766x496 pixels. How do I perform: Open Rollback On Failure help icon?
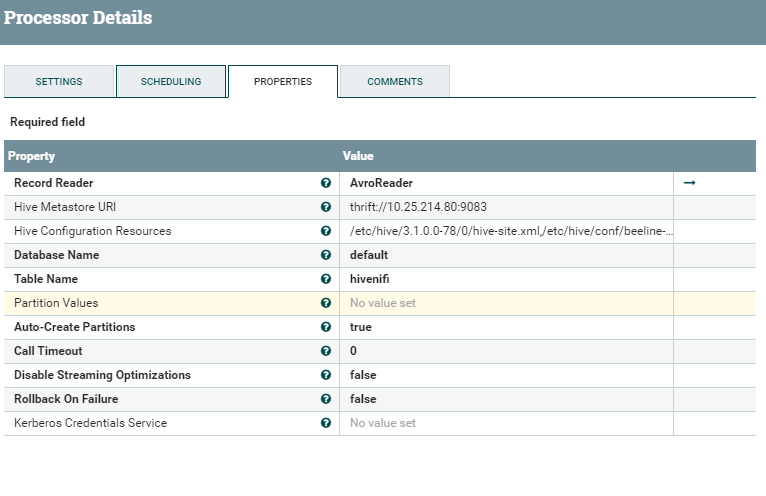(x=326, y=399)
